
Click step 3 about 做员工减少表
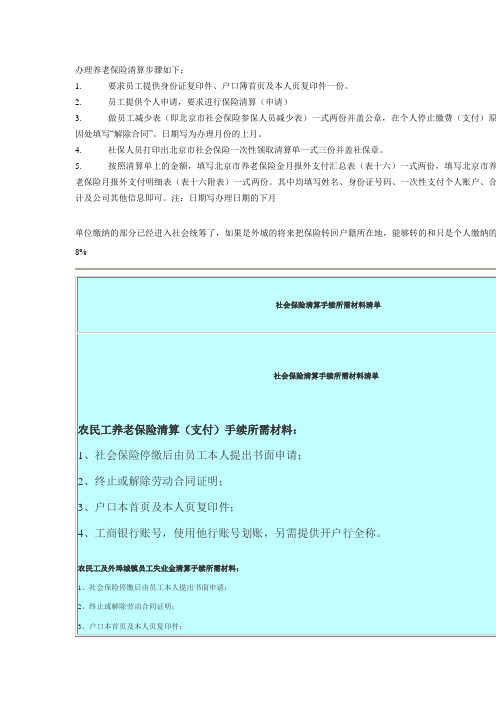(x=286, y=118)
